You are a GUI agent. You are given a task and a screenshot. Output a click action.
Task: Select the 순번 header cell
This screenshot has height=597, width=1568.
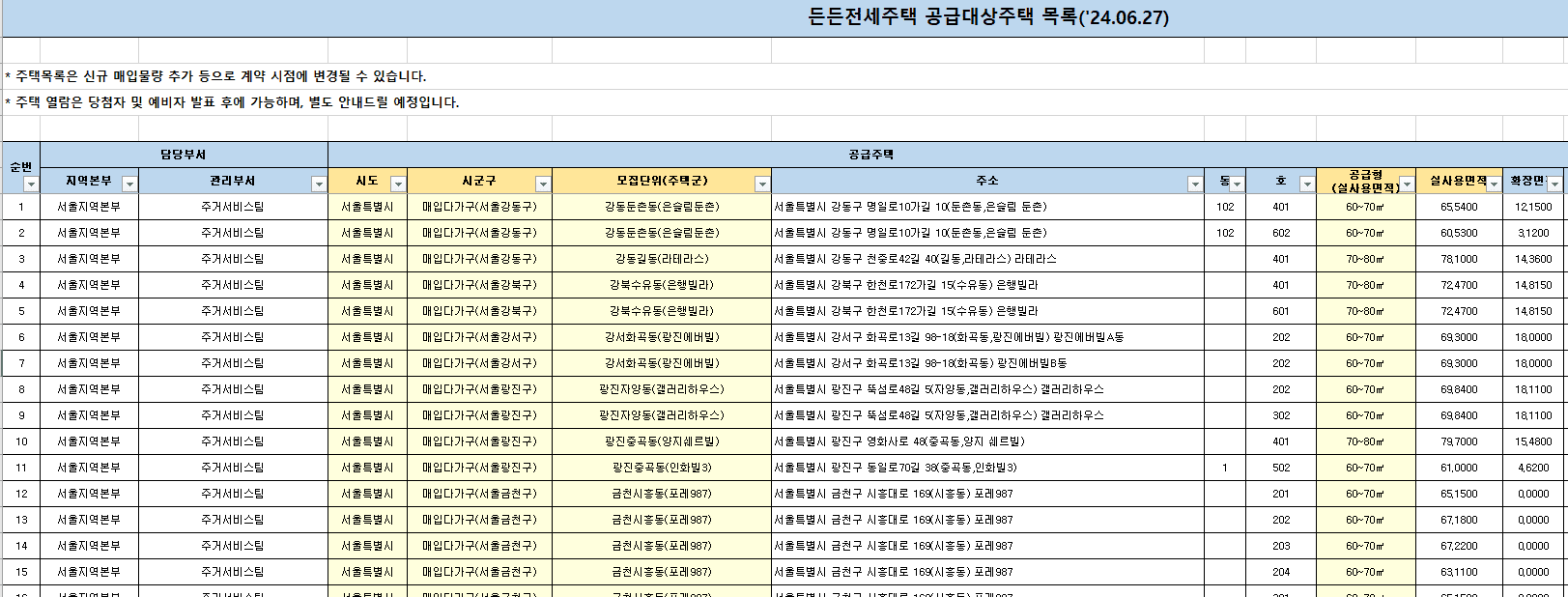coord(21,167)
